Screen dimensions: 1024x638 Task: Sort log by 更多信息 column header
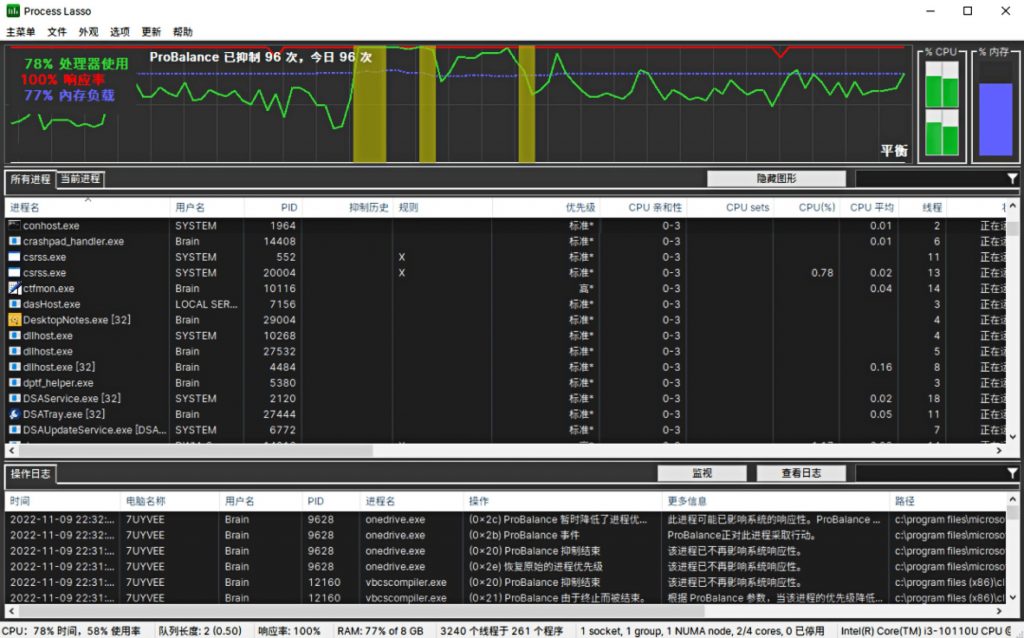[776, 502]
